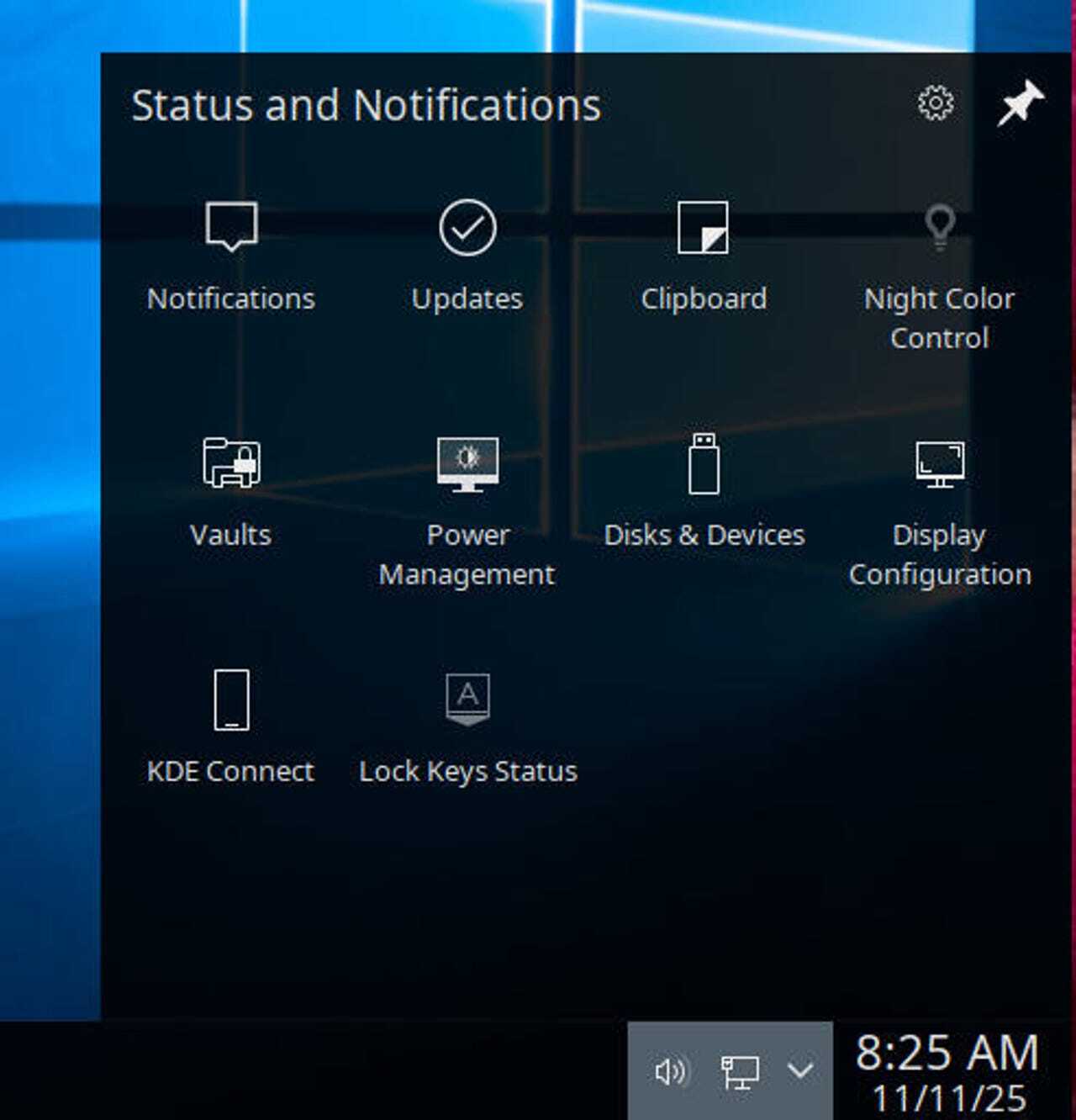Open the Clipboard history applet
Screen dimensions: 1076x1120
pyautogui.click(x=704, y=229)
